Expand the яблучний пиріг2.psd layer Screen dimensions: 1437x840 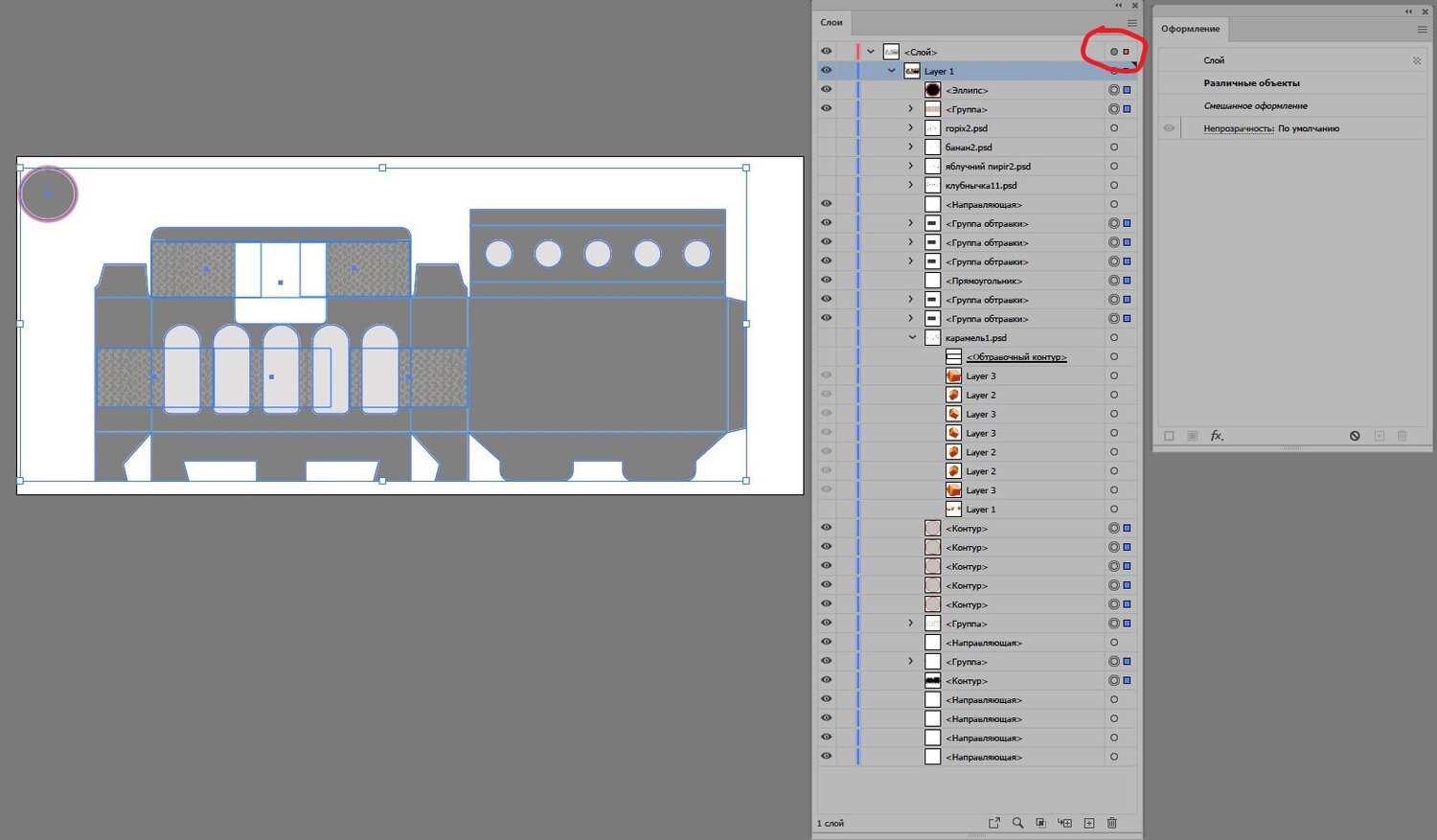(x=911, y=167)
